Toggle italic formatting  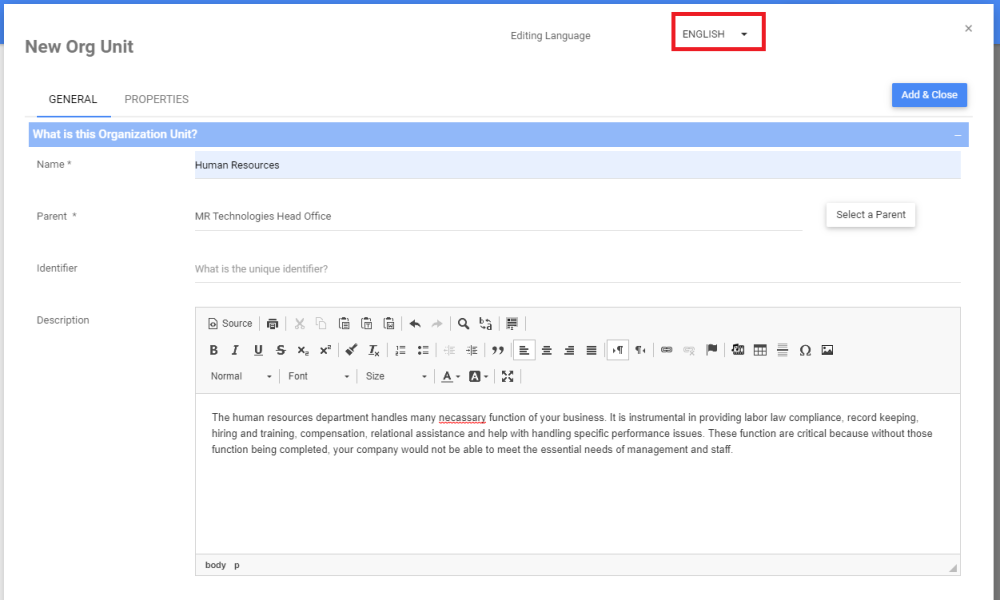coord(235,350)
